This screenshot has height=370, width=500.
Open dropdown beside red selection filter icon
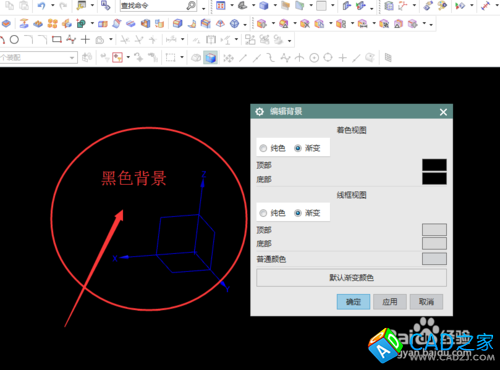(128, 57)
